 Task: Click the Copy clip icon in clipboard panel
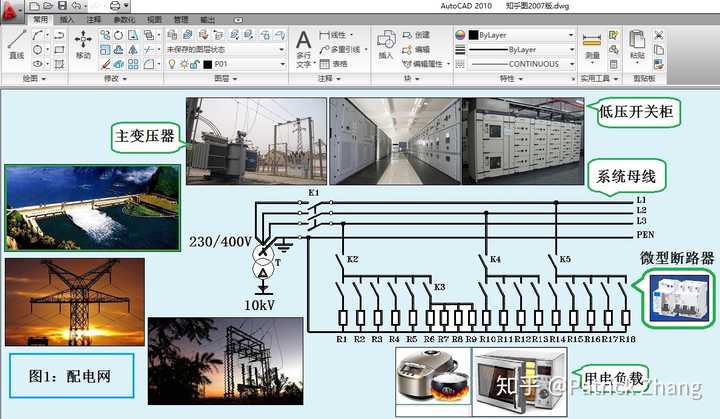pos(658,49)
